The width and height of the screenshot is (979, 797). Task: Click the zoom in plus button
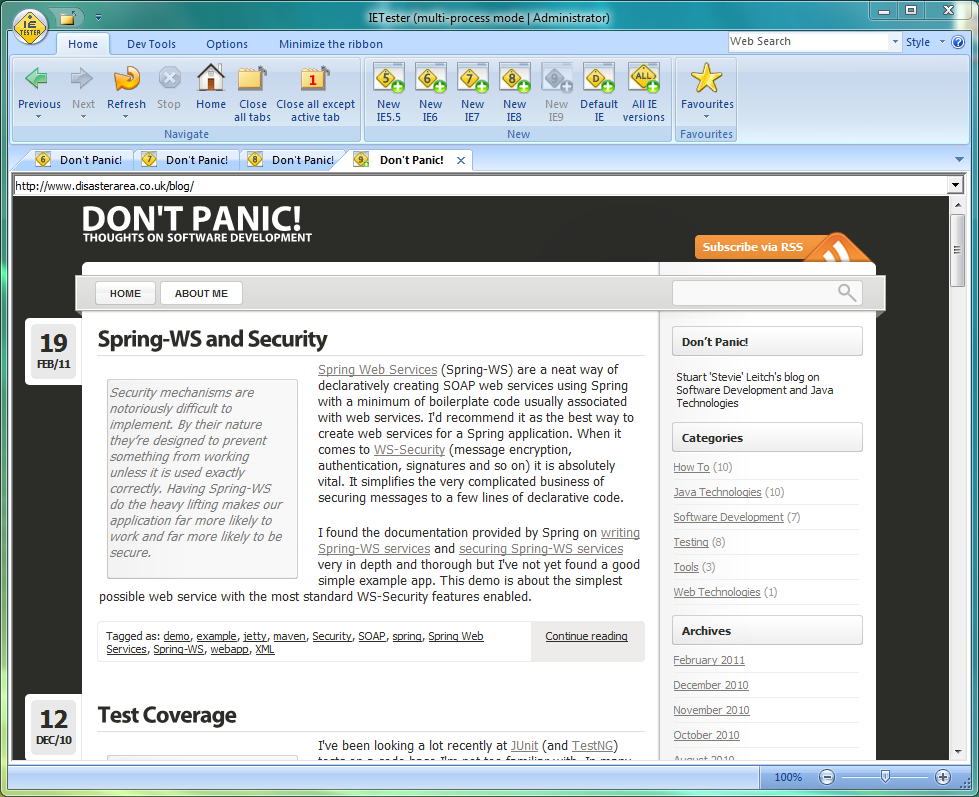pyautogui.click(x=943, y=777)
